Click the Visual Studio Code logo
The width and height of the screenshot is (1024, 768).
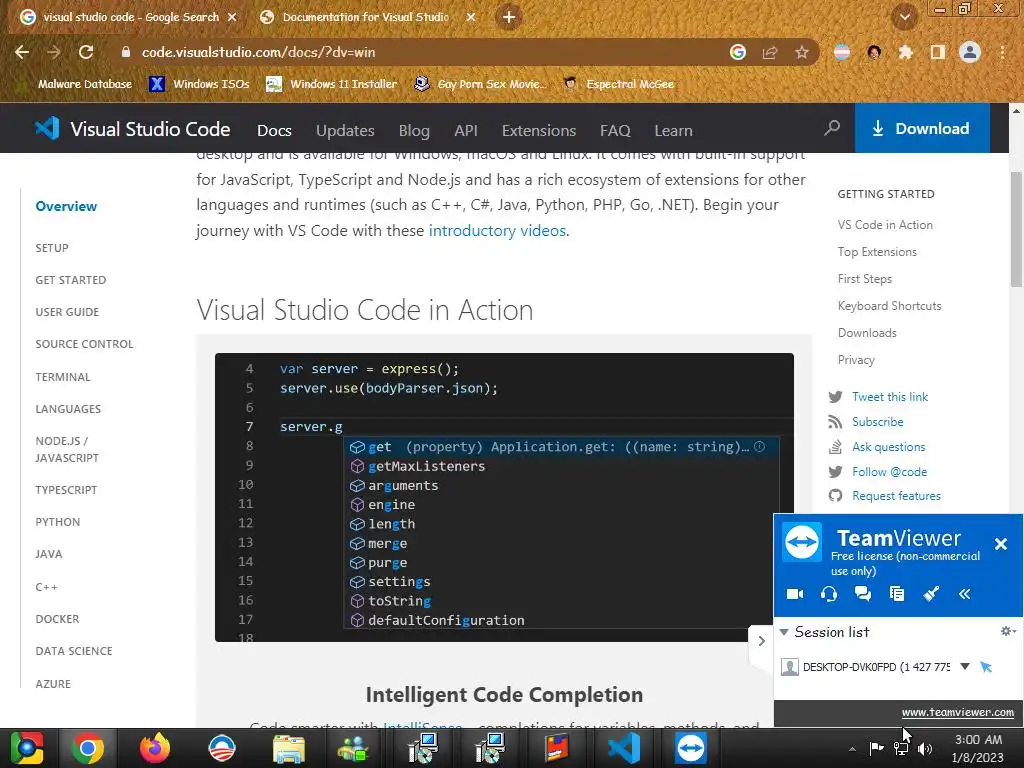click(x=132, y=129)
